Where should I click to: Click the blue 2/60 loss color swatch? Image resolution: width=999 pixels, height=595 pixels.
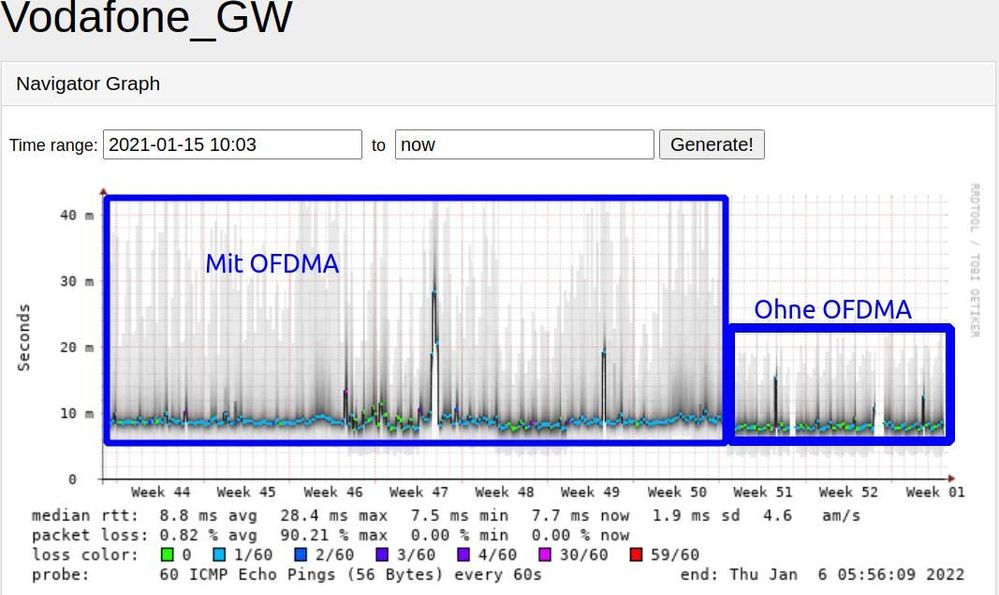click(x=301, y=555)
